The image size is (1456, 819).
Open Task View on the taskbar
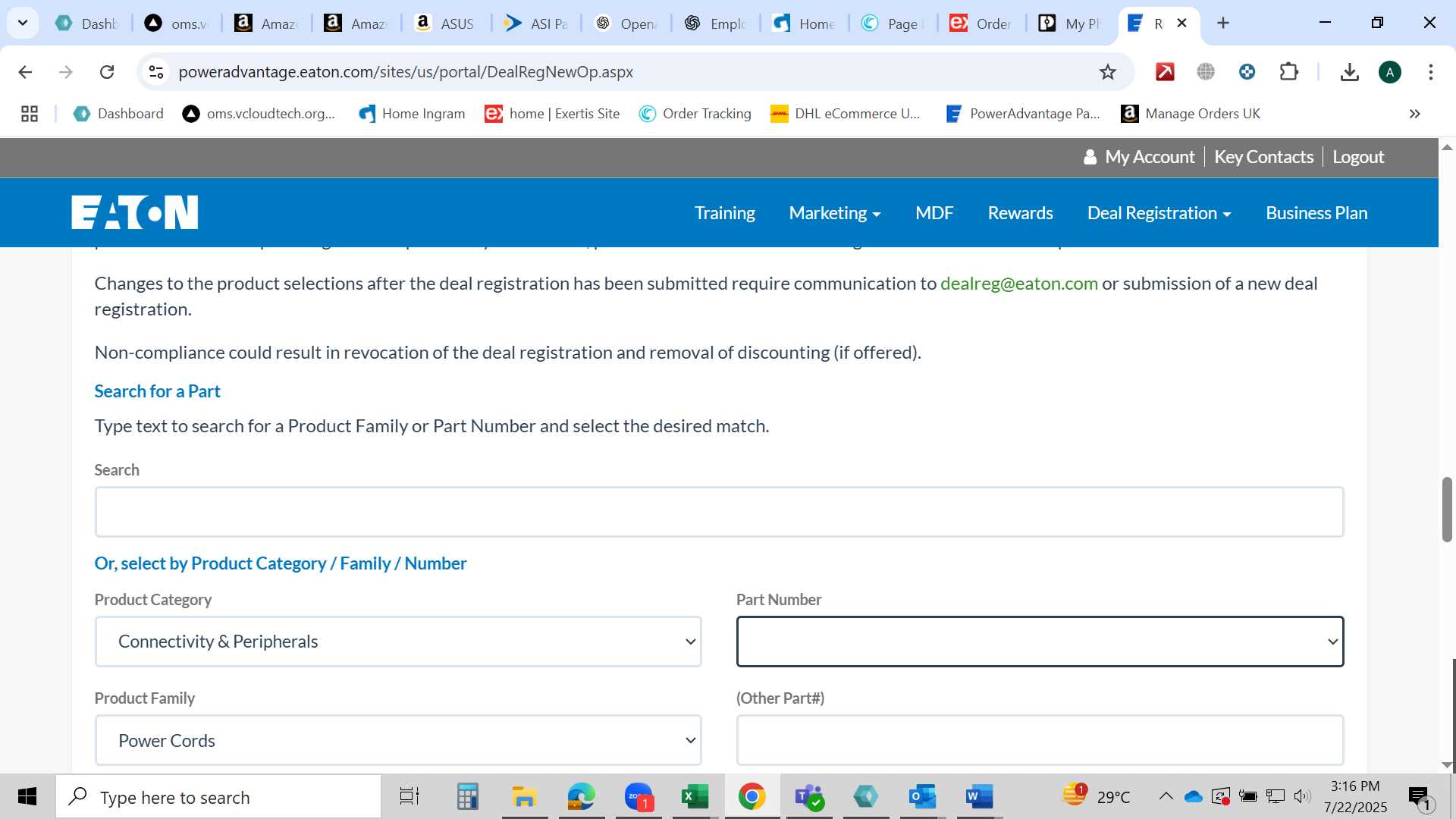409,796
